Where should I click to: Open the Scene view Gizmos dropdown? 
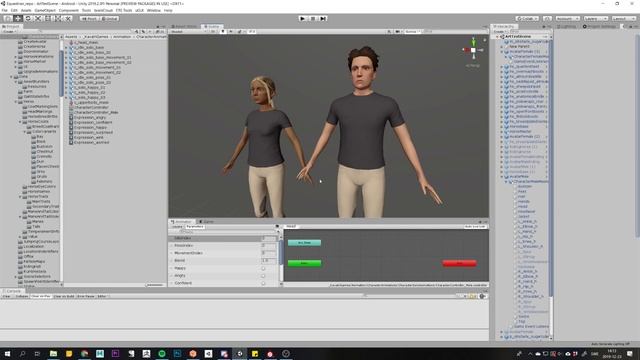(412, 31)
